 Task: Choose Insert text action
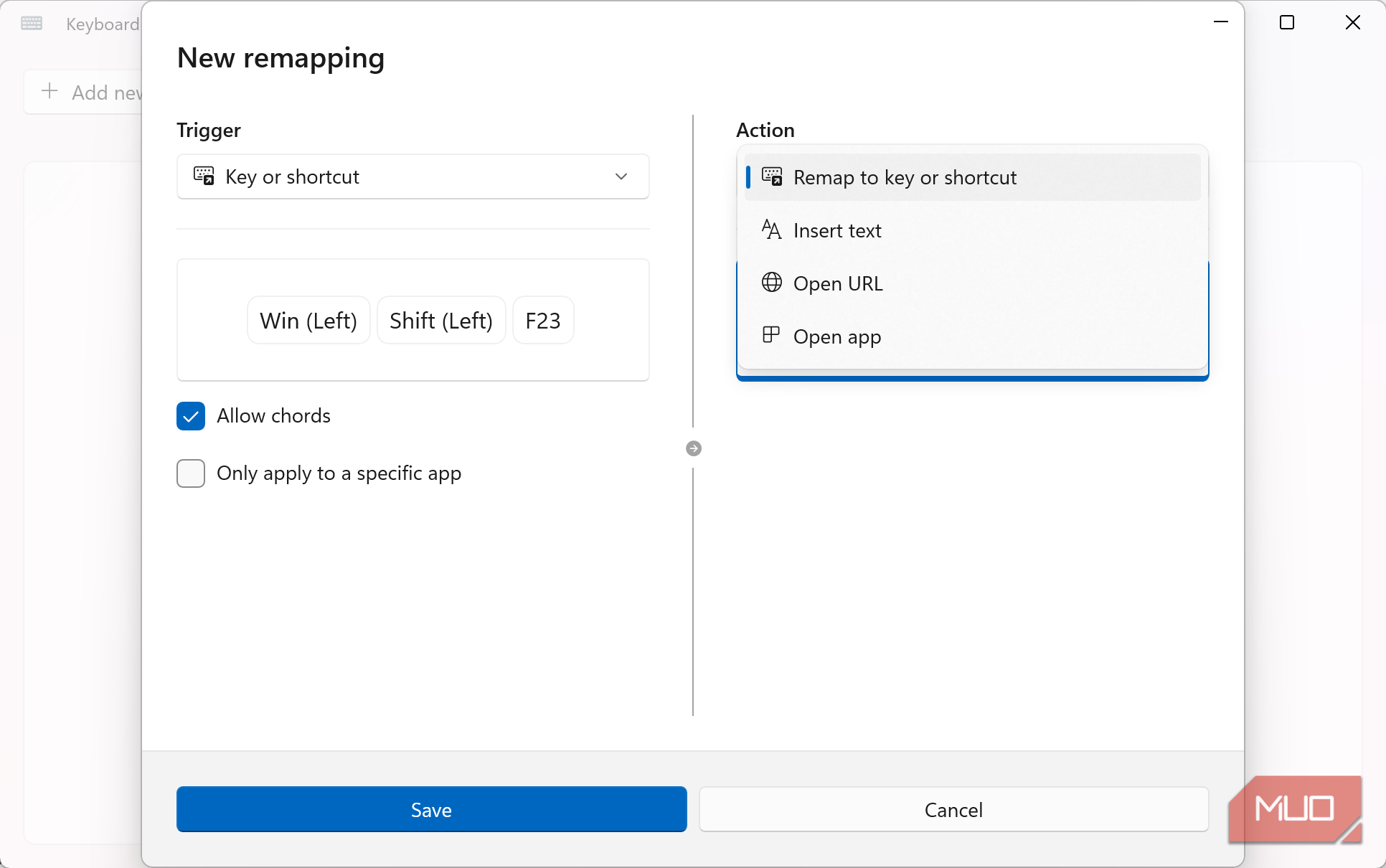click(972, 230)
